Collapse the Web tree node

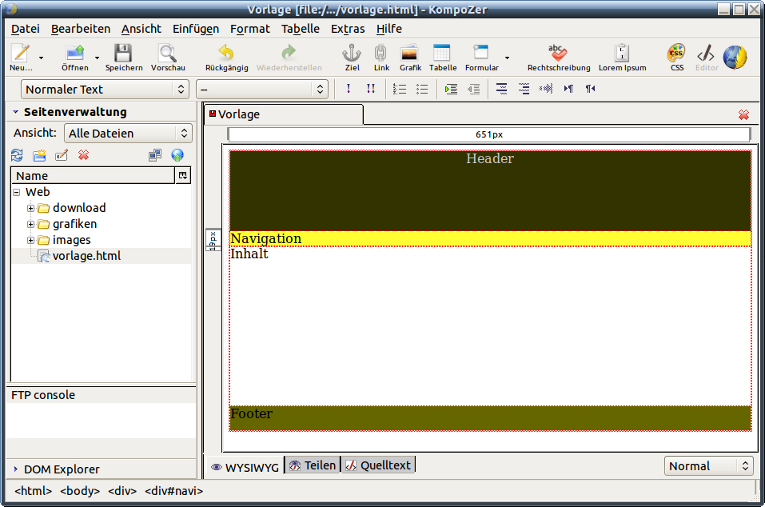[17, 192]
